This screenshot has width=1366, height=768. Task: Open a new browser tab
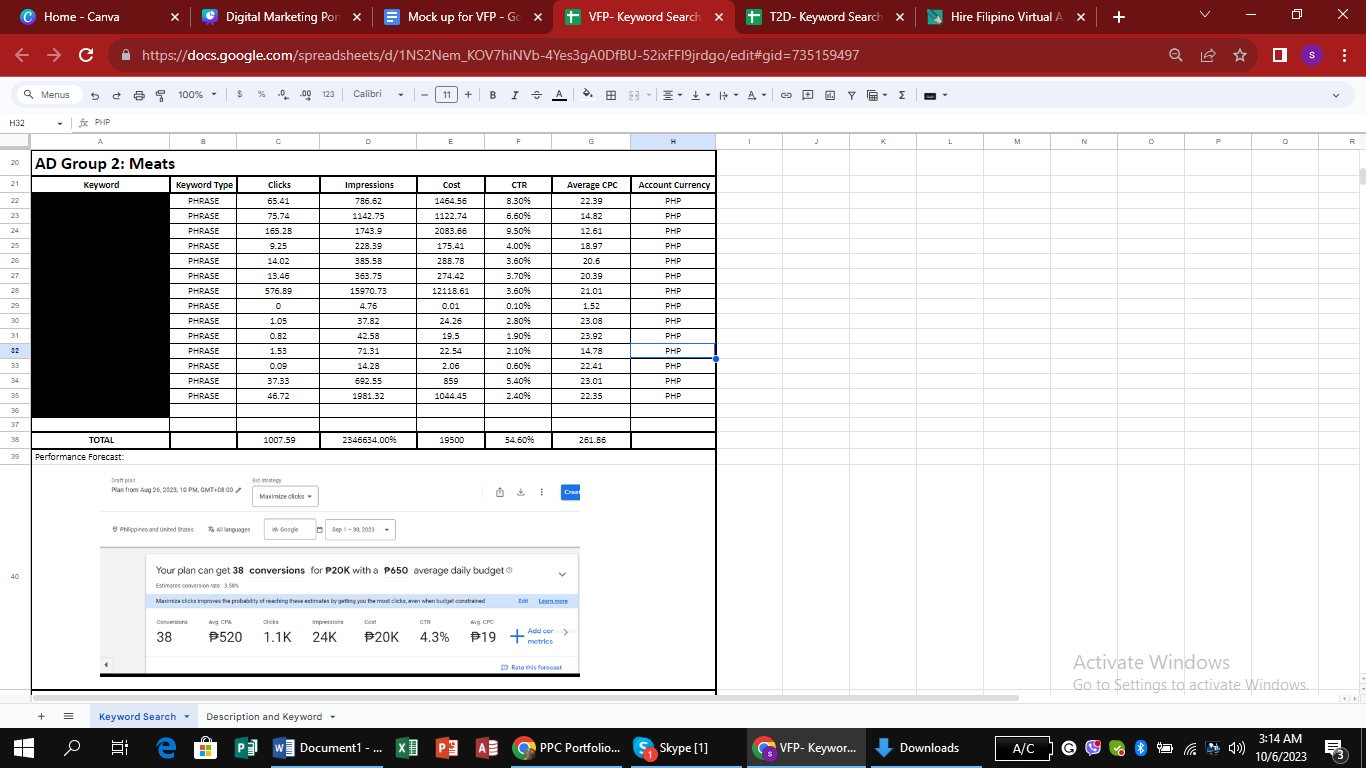pyautogui.click(x=1118, y=17)
